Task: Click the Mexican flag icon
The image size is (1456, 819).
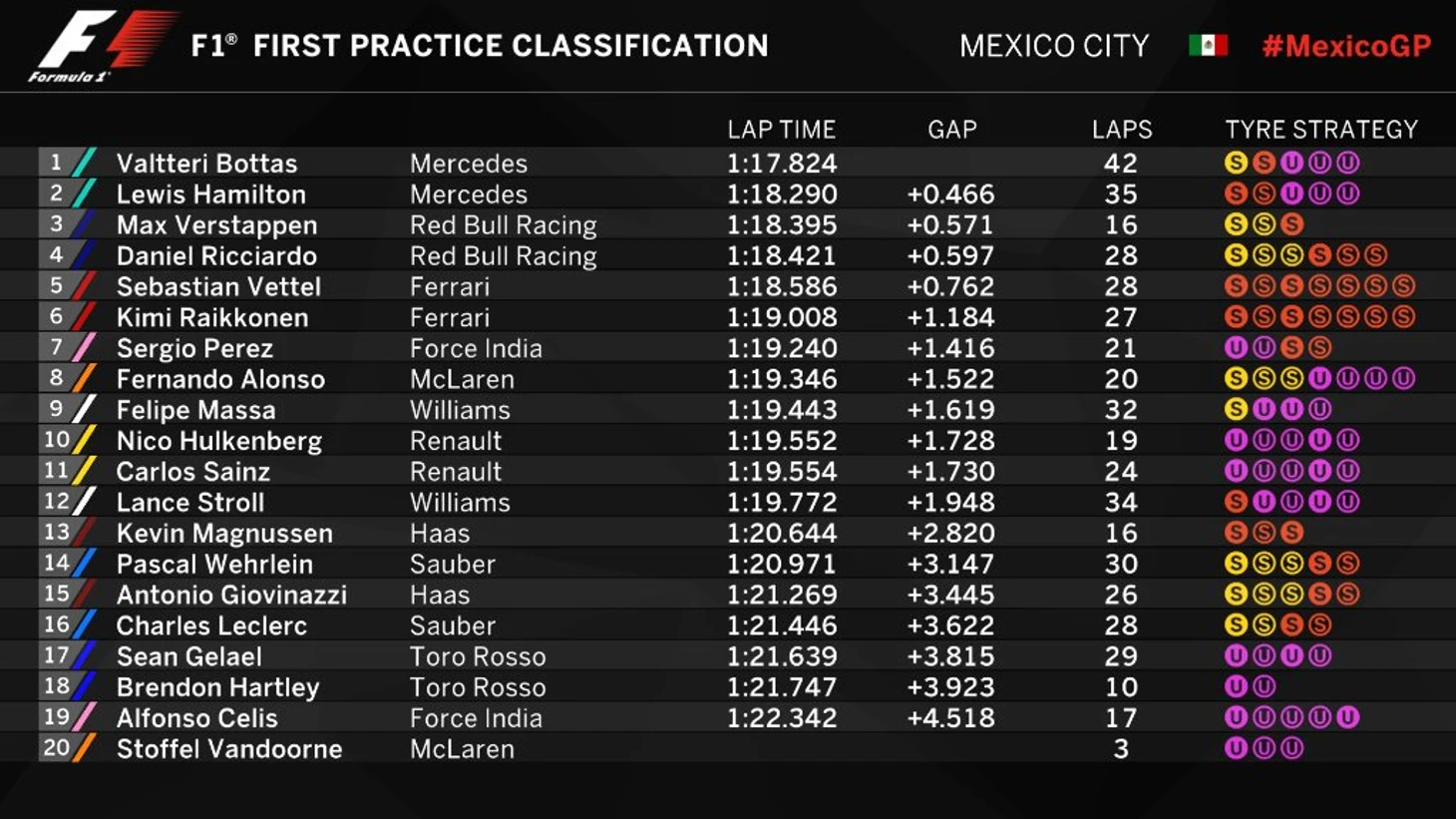Action: [x=1208, y=46]
